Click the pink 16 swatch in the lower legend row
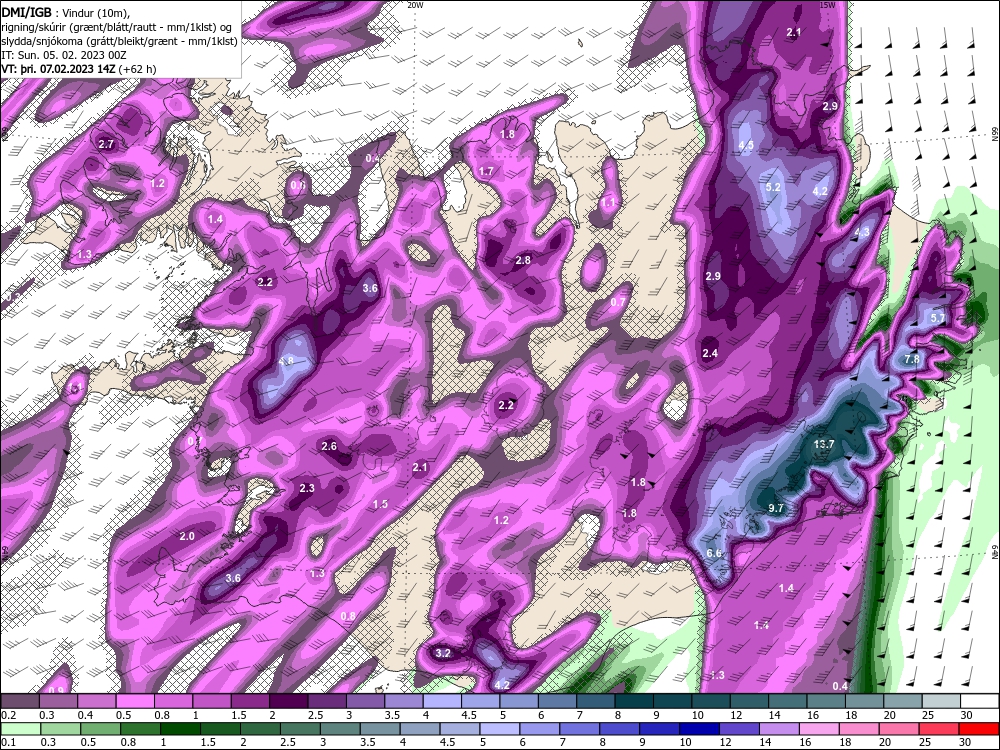1000x750 pixels. [820, 729]
